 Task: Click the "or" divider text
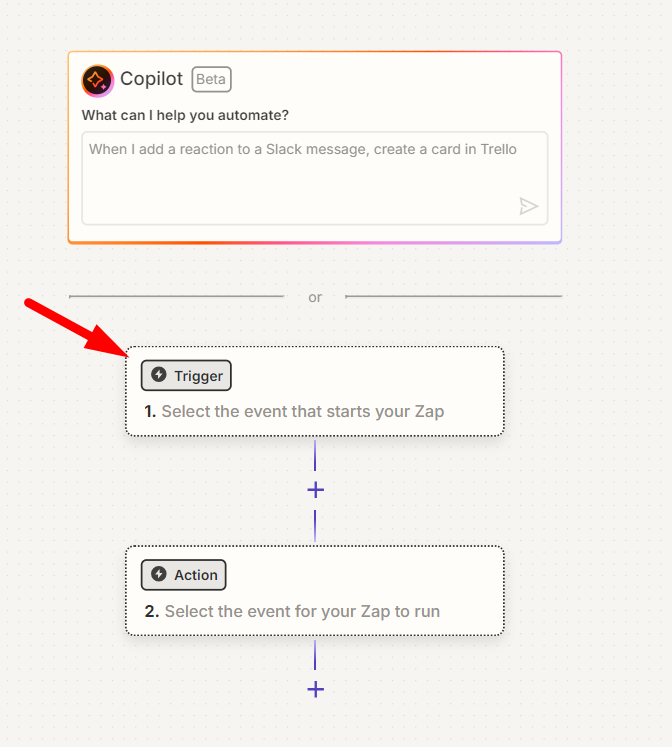315,298
